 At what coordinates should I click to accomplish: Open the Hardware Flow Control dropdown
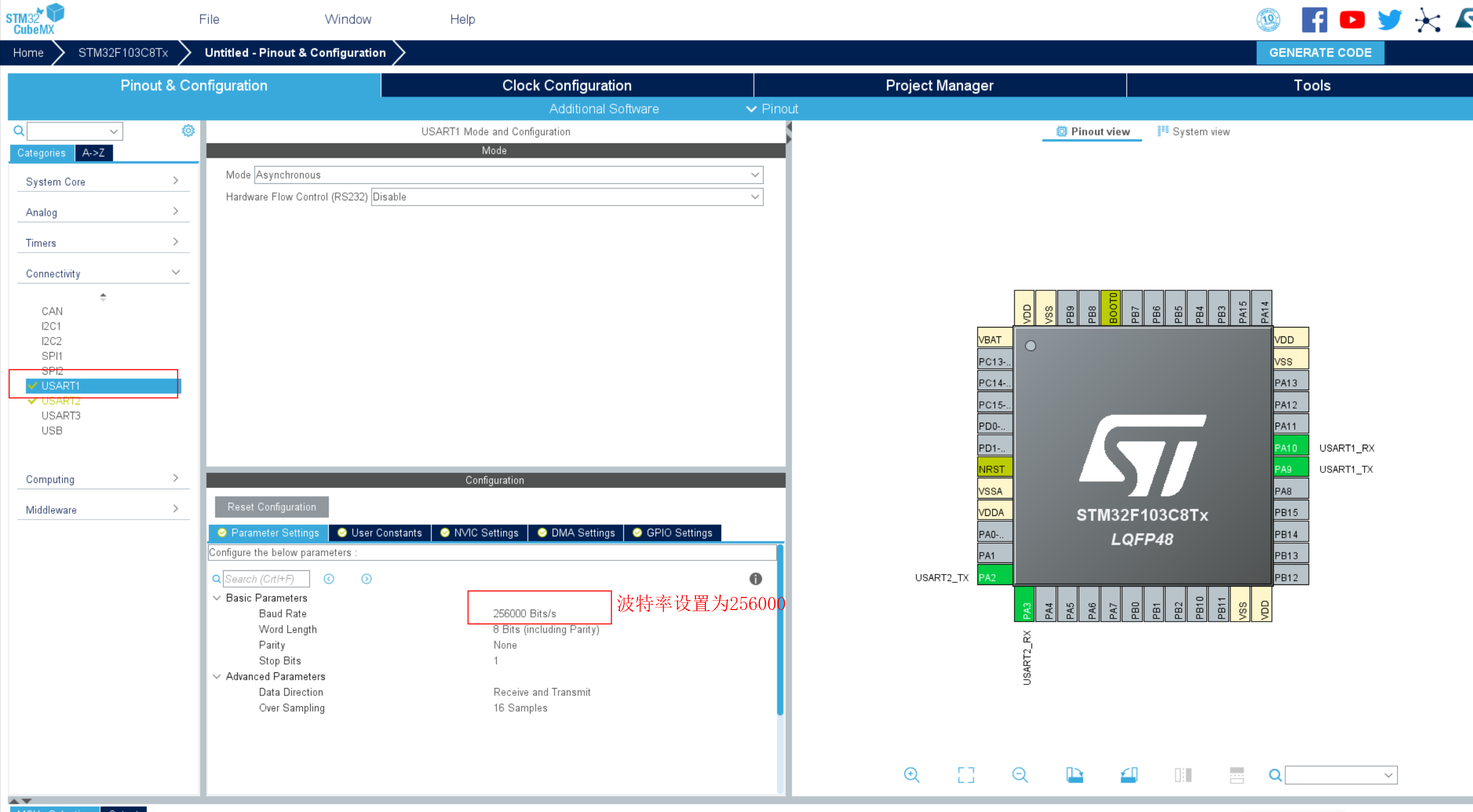tap(567, 197)
